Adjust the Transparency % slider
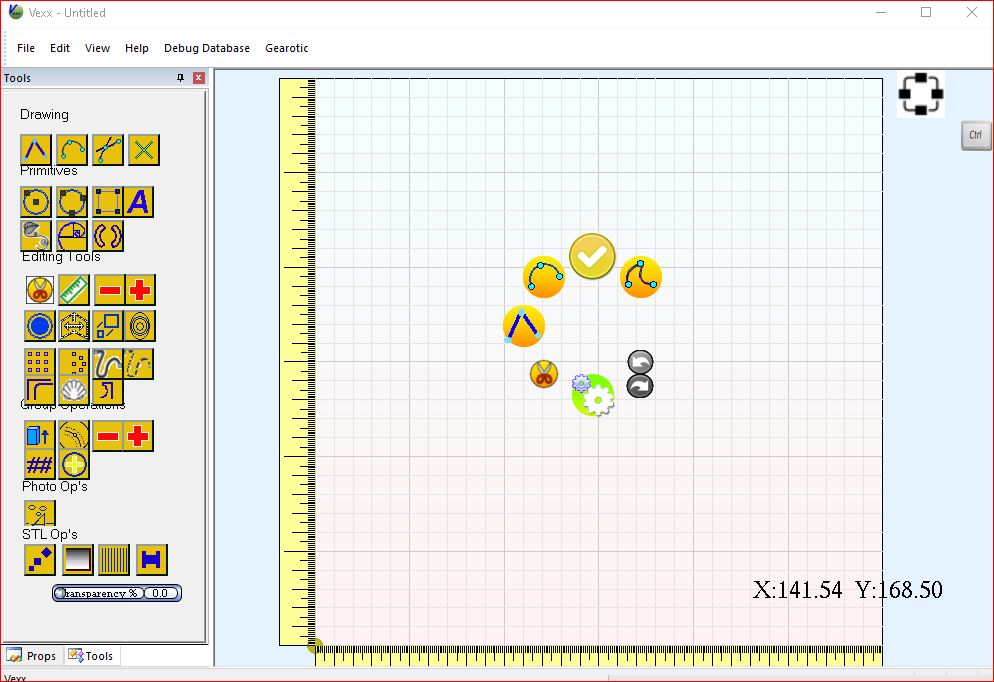The width and height of the screenshot is (994, 682). coord(98,593)
